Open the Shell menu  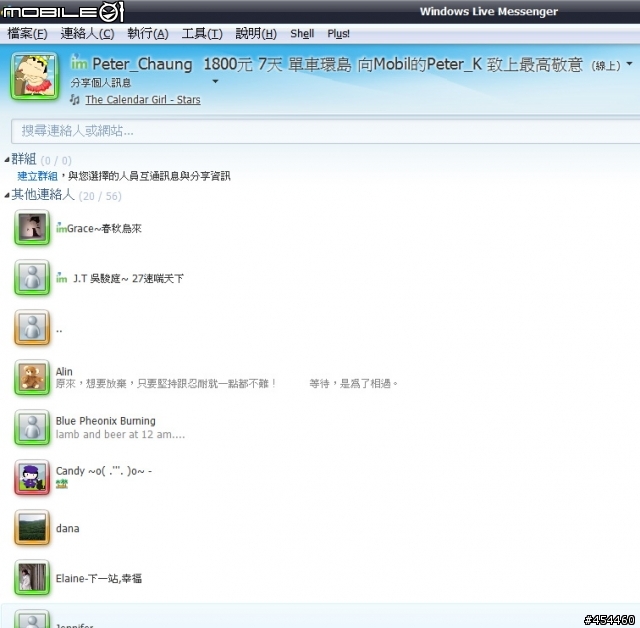point(302,33)
